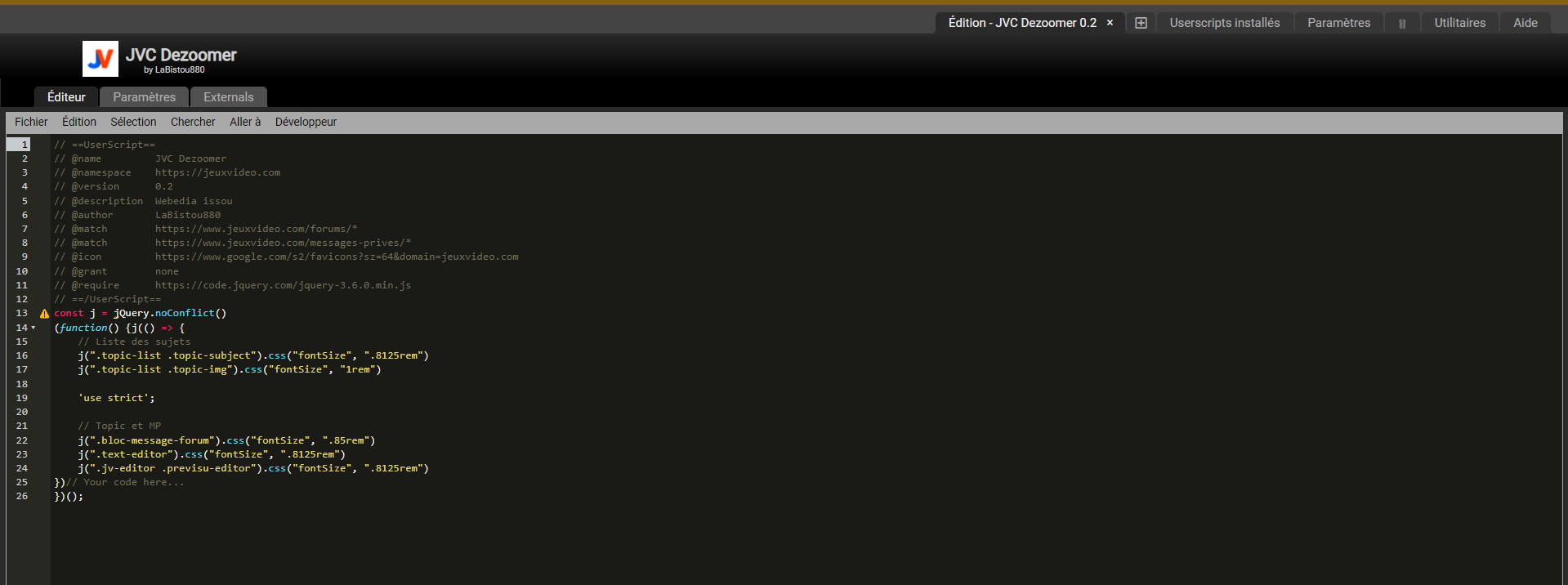Click the '.topic-list .topic-img' selector line
Image resolution: width=1568 pixels, height=585 pixels.
(x=230, y=370)
